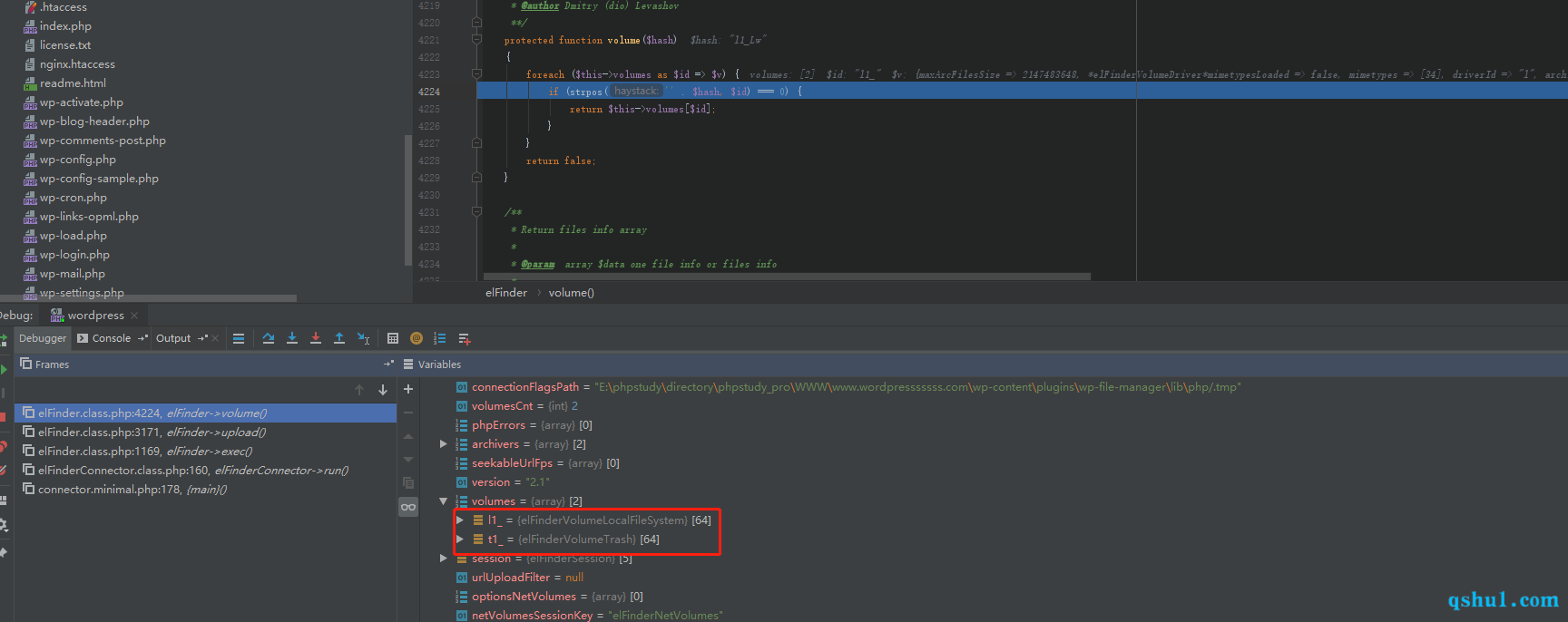Image resolution: width=1568 pixels, height=622 pixels.
Task: Expand the archivers array variable
Action: 443,444
